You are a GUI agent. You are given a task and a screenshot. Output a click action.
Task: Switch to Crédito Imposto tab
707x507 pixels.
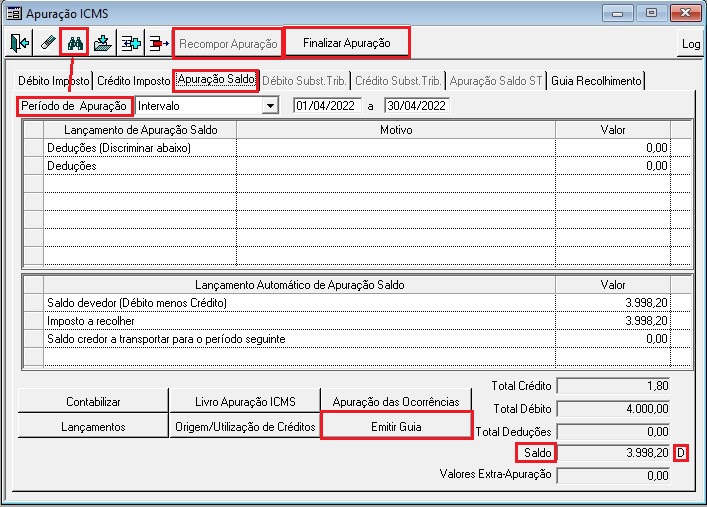[133, 81]
